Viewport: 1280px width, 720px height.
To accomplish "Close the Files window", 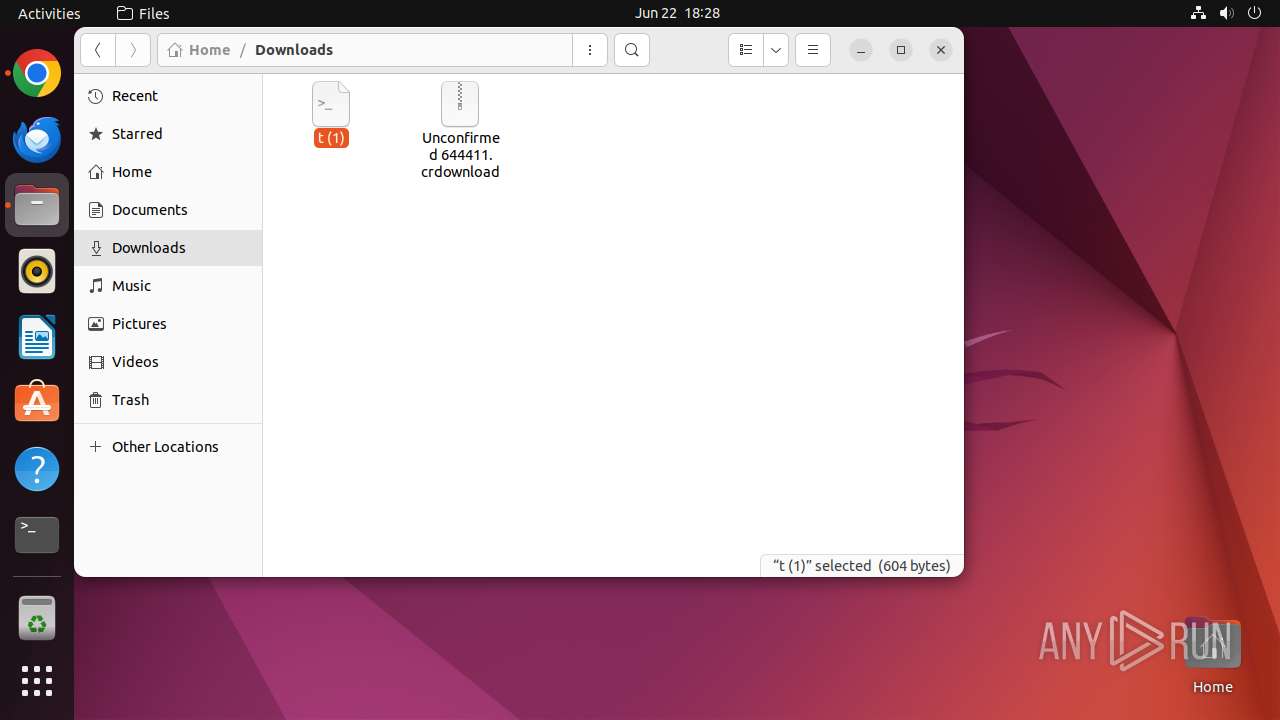I will click(x=941, y=50).
